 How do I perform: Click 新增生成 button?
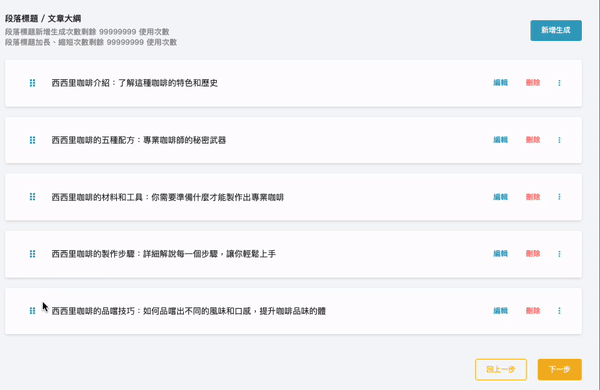coord(556,30)
